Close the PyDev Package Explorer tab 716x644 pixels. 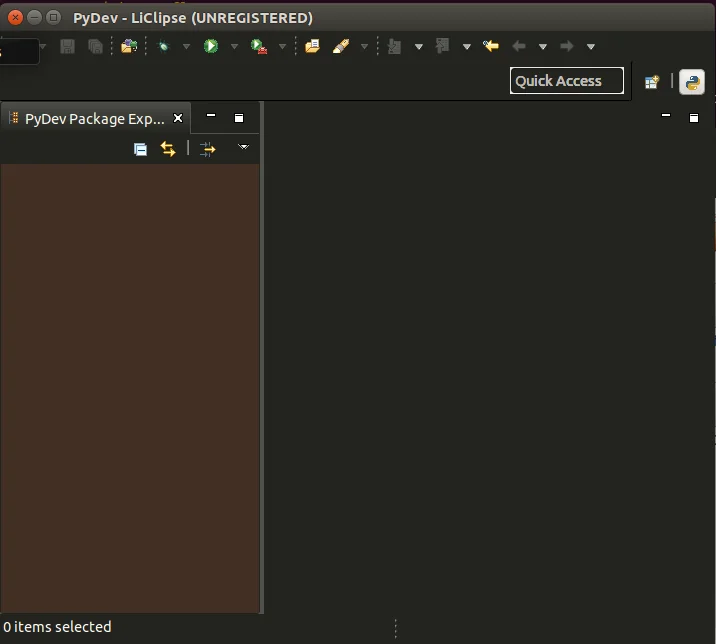(x=178, y=119)
